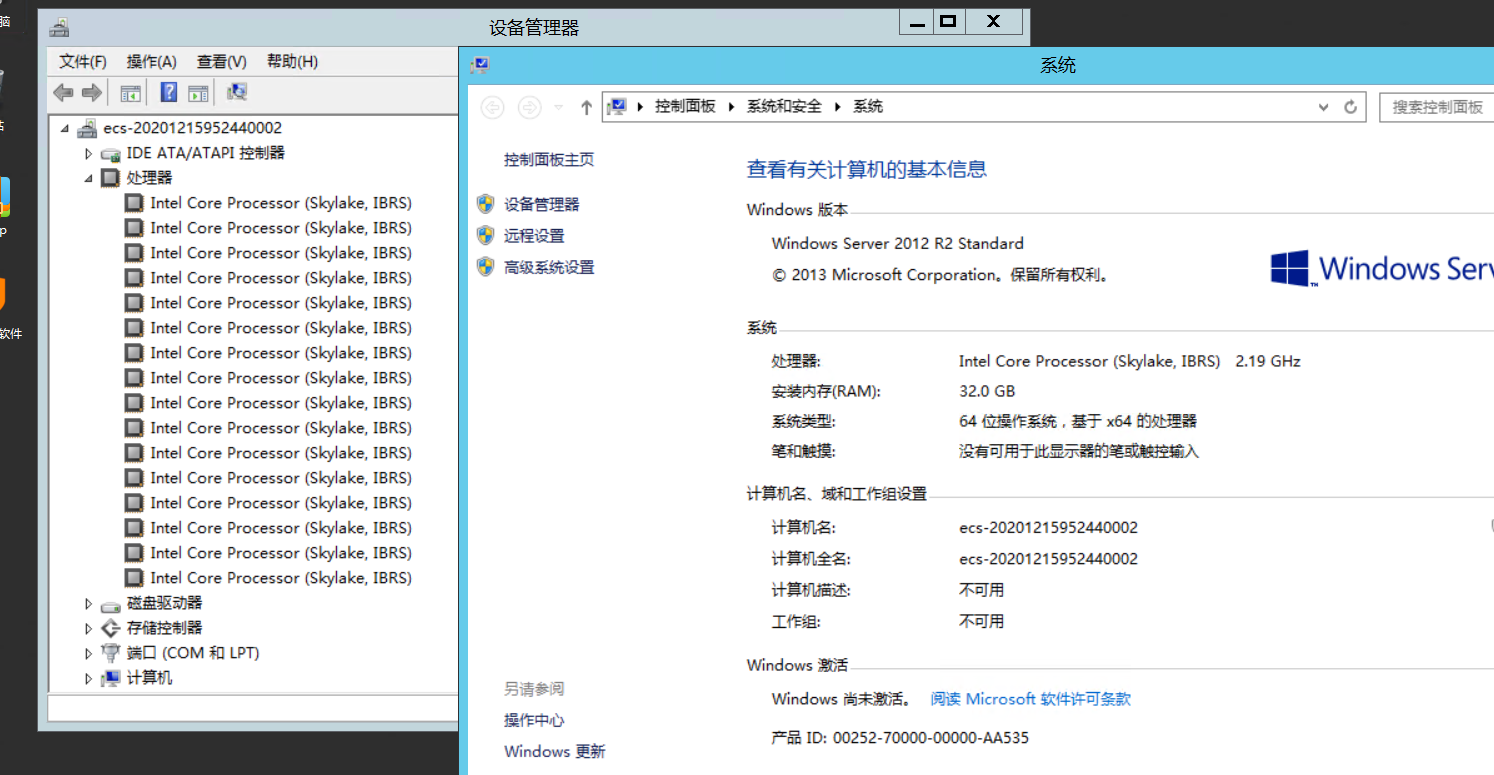This screenshot has width=1494, height=775.
Task: Collapse the ecs-20201215952440002 root tree node
Action: (65, 128)
